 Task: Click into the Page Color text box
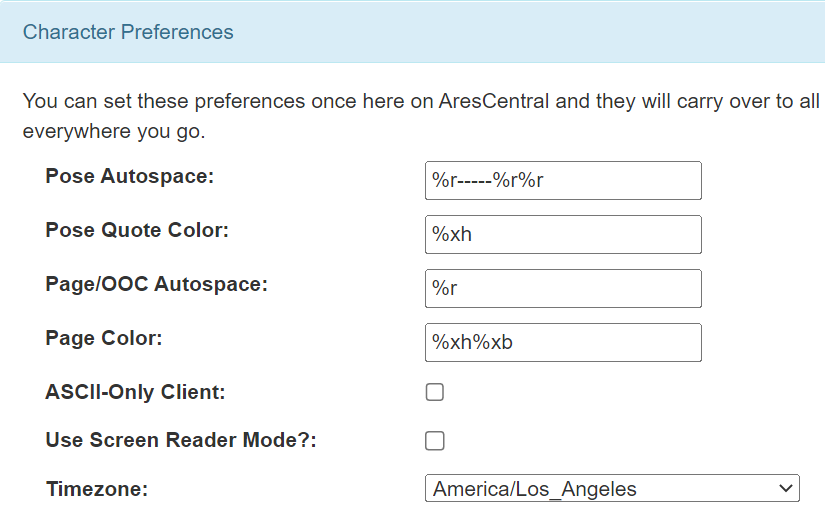tap(562, 342)
